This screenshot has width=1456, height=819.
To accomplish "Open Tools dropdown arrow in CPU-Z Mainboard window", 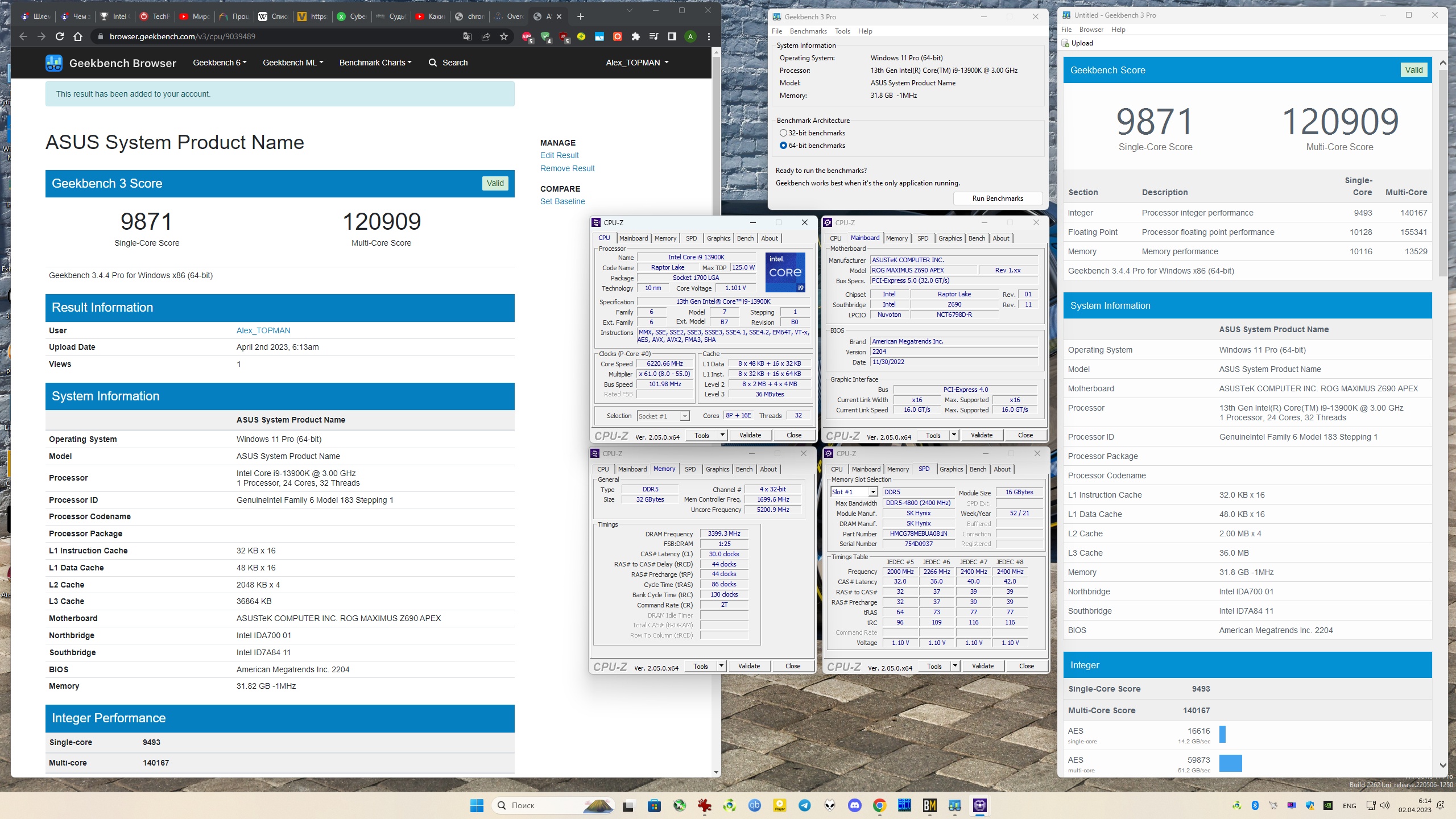I will pos(954,435).
